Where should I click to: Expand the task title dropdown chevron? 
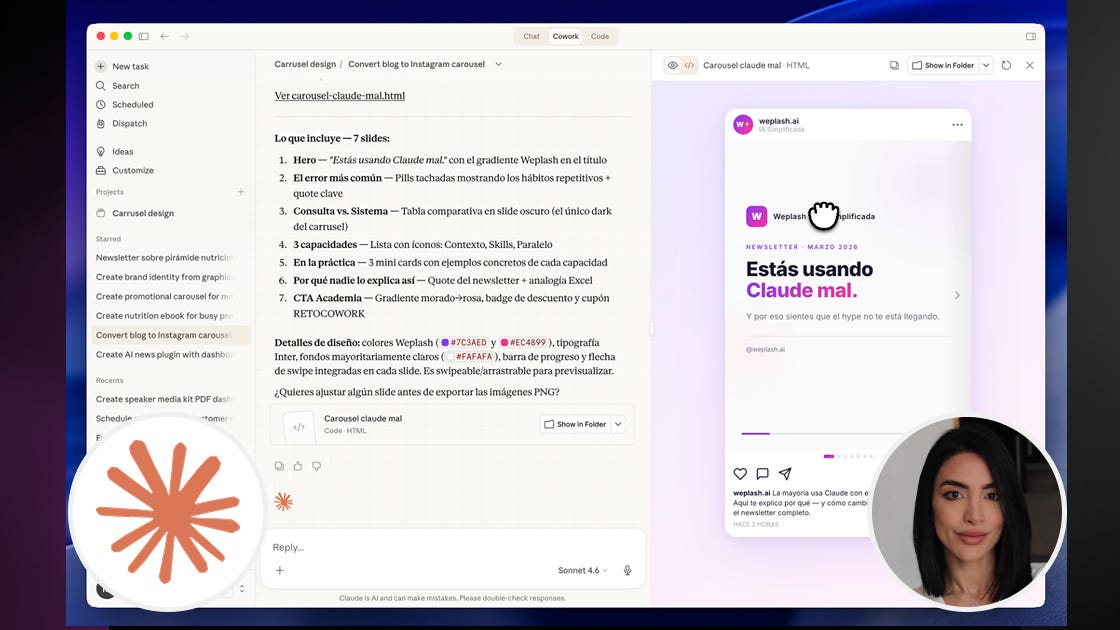pyautogui.click(x=499, y=64)
